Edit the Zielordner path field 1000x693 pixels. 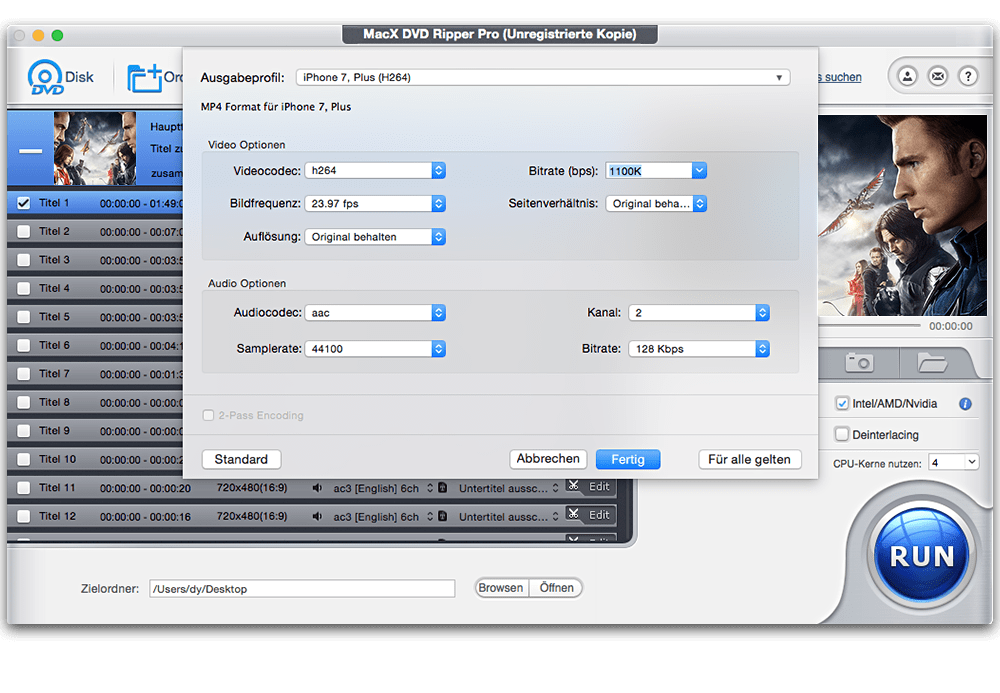click(300, 588)
